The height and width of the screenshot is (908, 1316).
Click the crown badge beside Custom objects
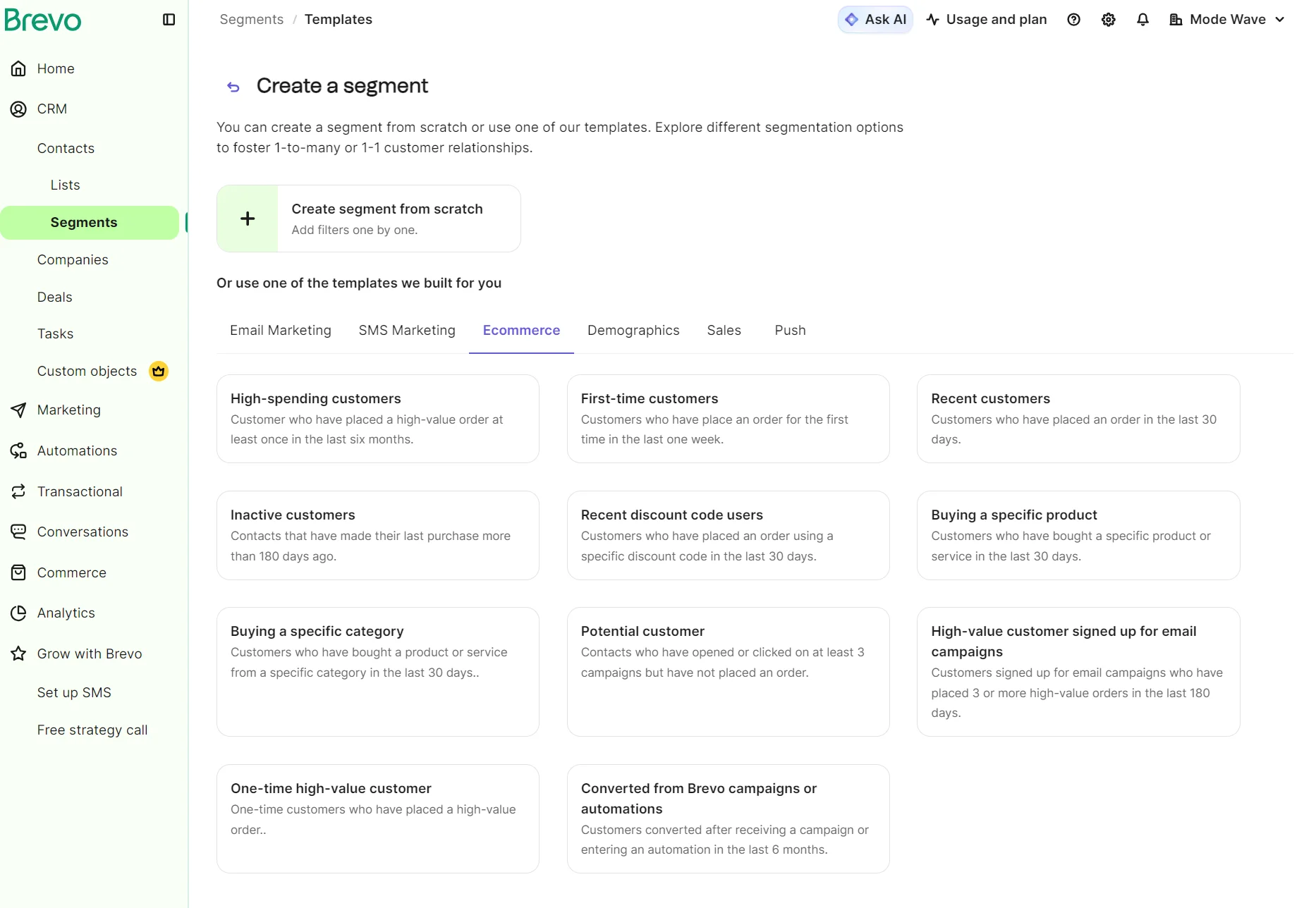coord(159,371)
